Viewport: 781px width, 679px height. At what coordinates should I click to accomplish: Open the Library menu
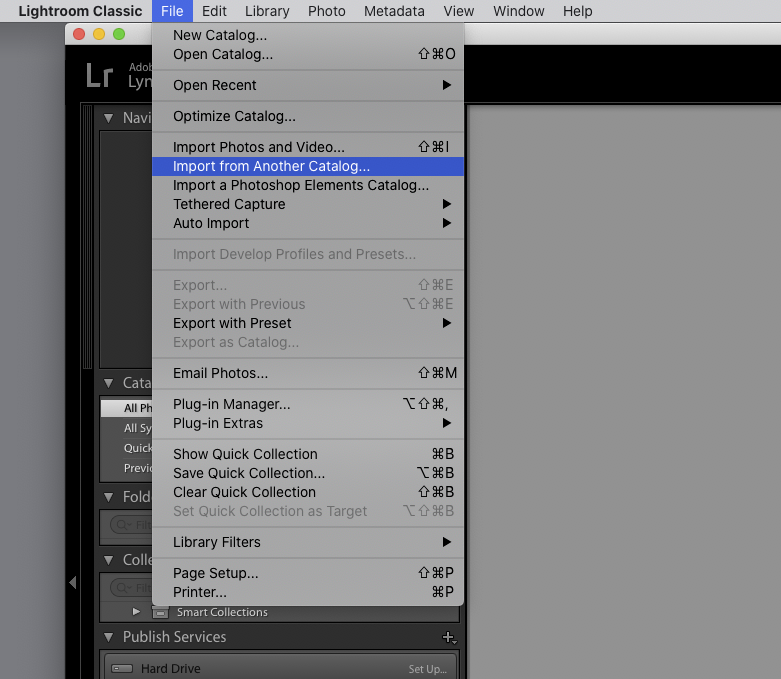click(x=267, y=11)
